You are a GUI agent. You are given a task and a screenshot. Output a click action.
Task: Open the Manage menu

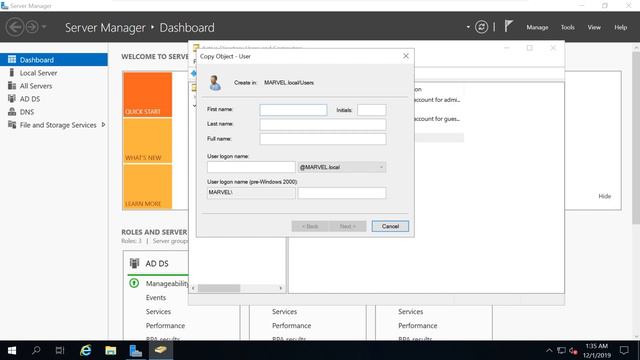(x=537, y=27)
